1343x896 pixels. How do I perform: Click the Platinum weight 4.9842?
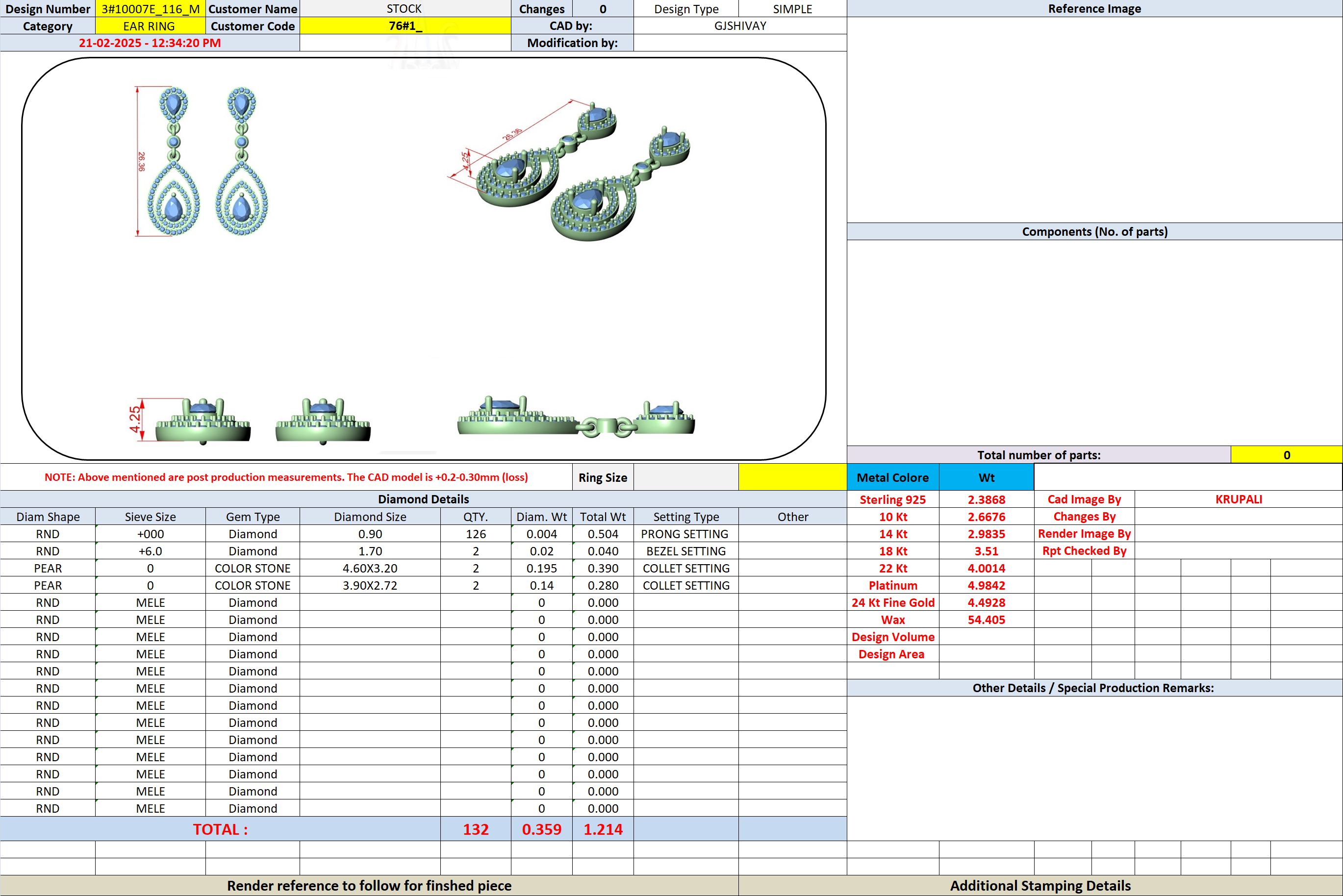987,585
